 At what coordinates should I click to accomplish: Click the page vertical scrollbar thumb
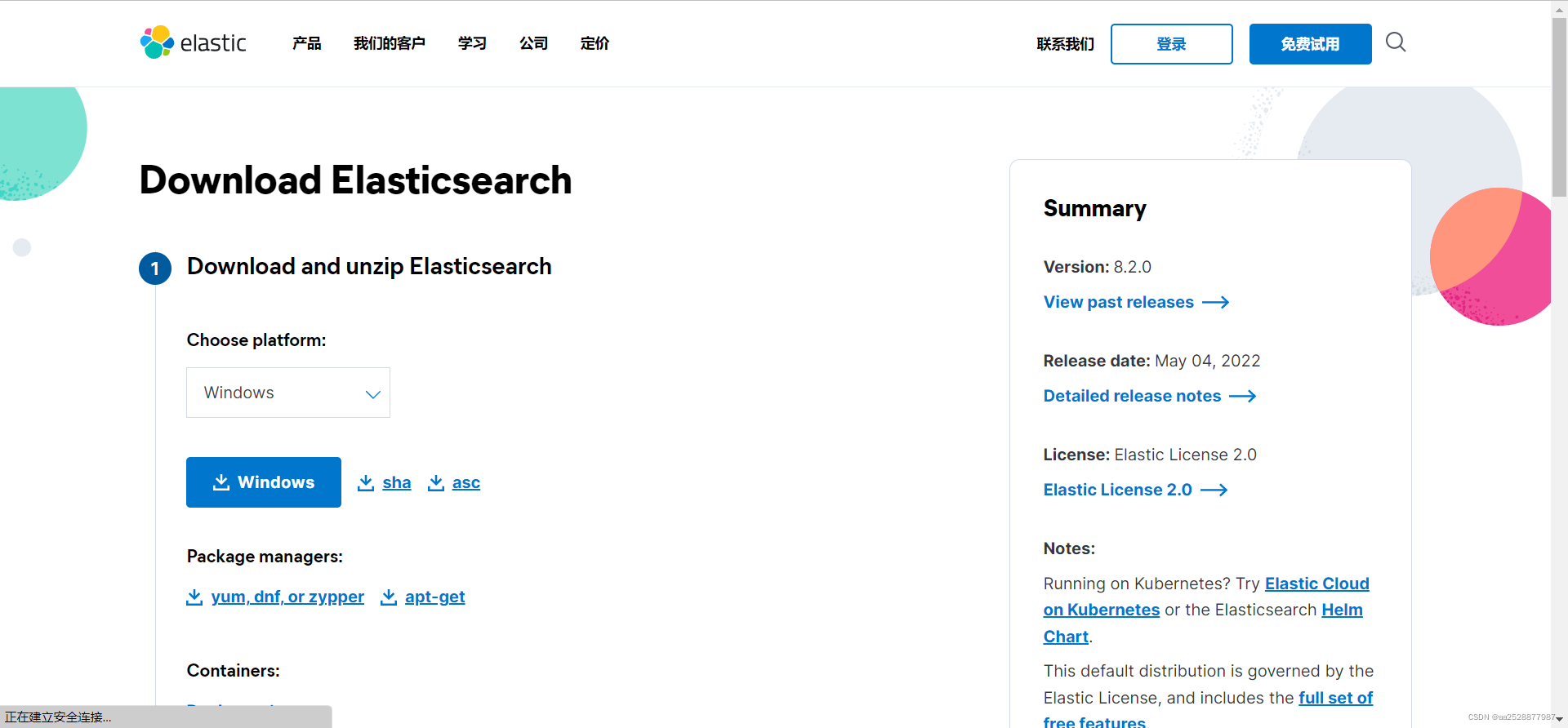(1559, 107)
